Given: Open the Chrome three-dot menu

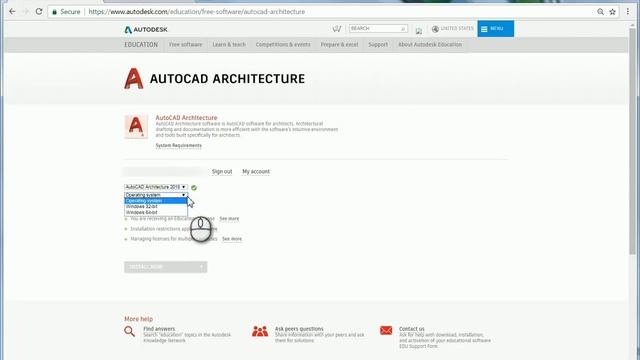Looking at the screenshot, I should click(628, 12).
